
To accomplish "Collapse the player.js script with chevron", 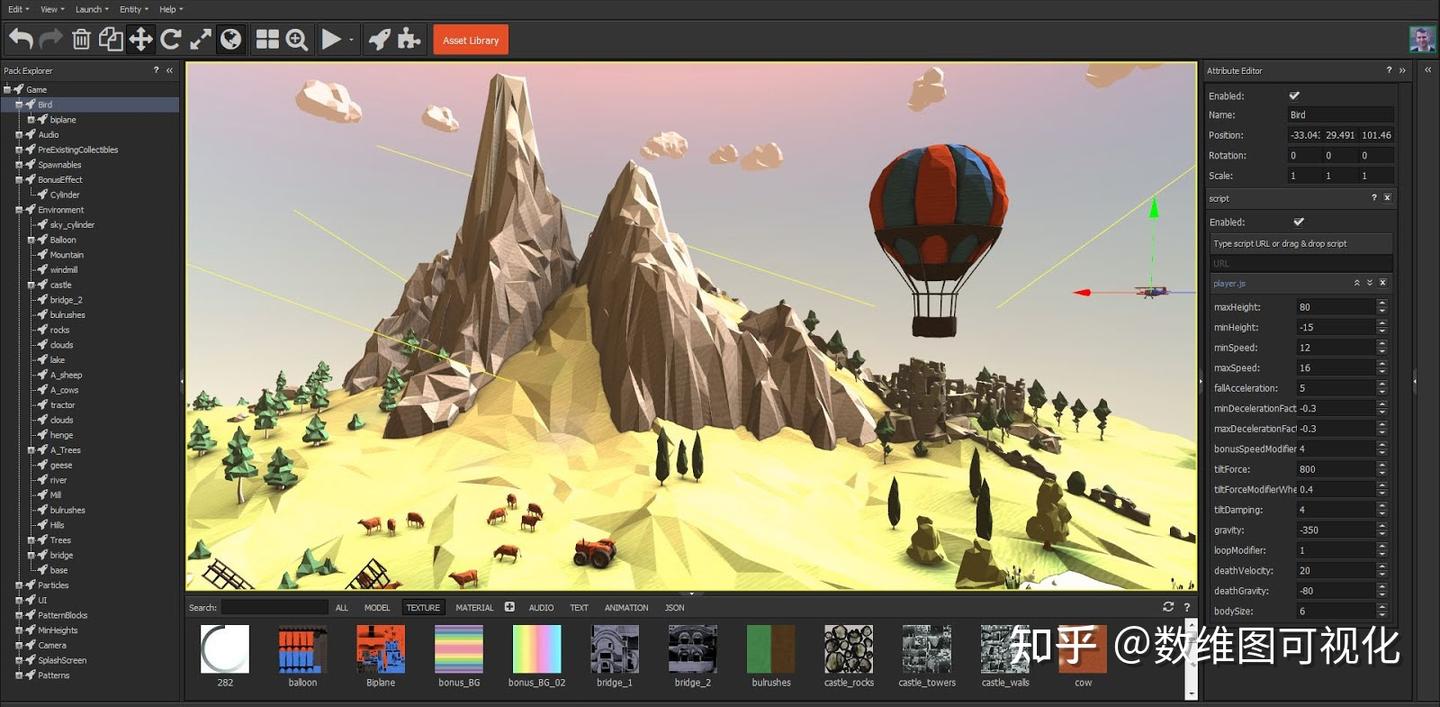I will [1357, 283].
